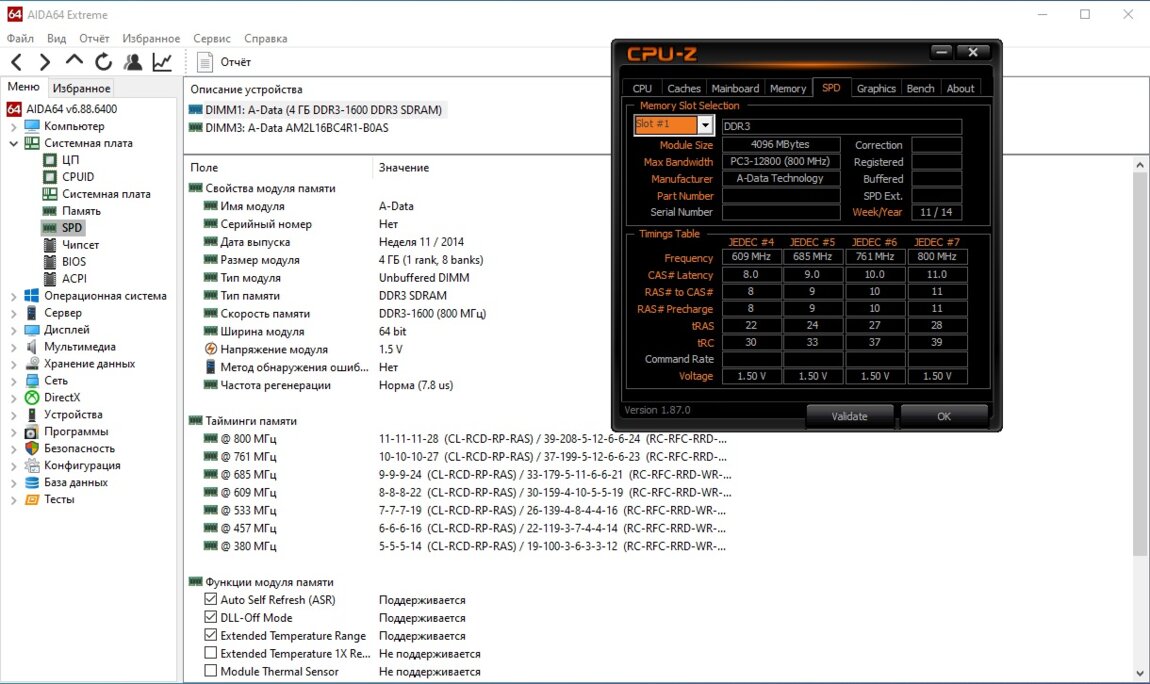Select the BIOS item in sidebar
Screen dimensions: 1150x684
[x=73, y=262]
